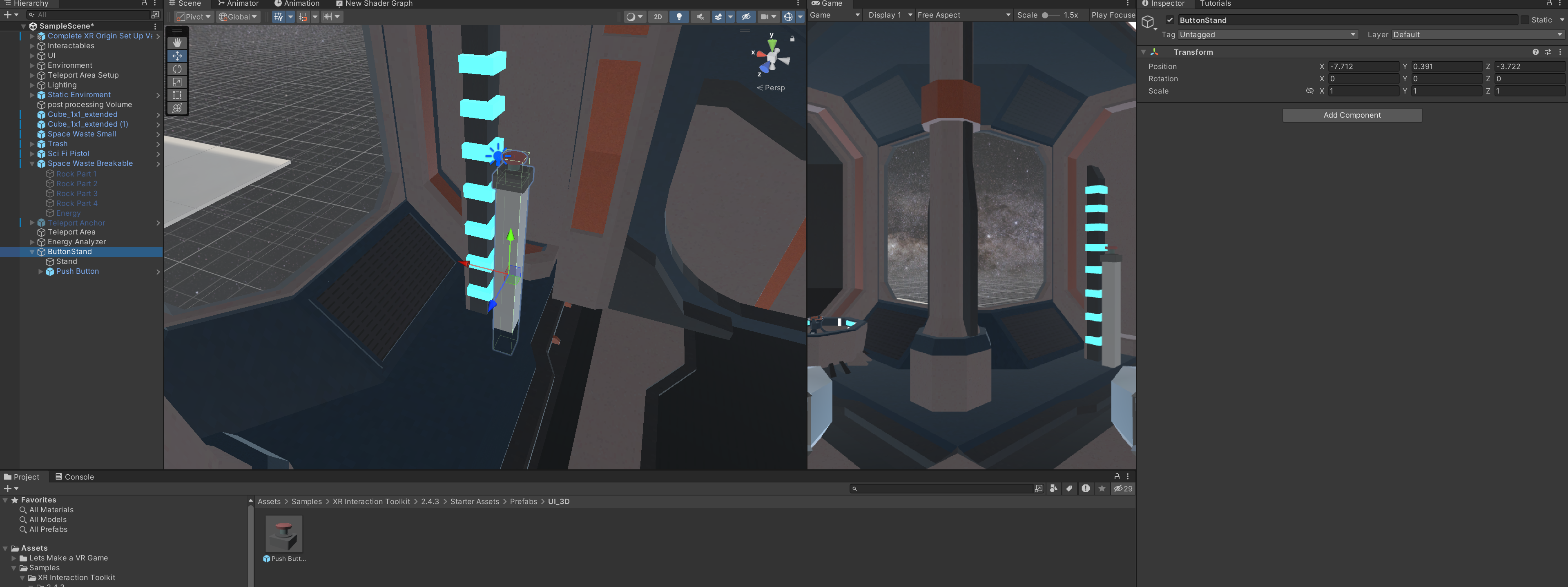The image size is (1568, 587).
Task: Click the scene visibility eye icon
Action: coord(746,16)
